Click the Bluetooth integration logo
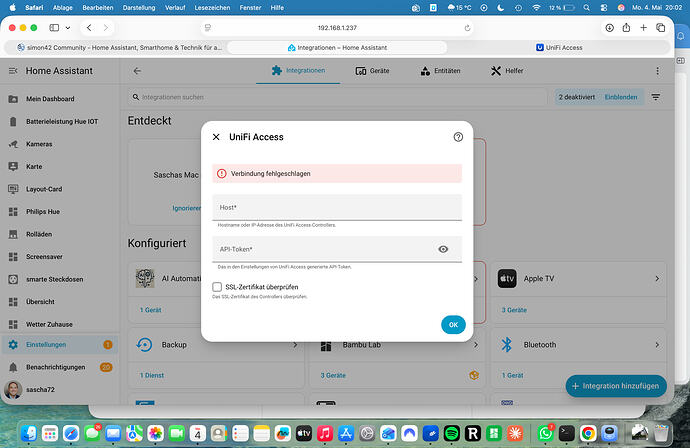Image resolution: width=690 pixels, height=448 pixels. point(507,345)
